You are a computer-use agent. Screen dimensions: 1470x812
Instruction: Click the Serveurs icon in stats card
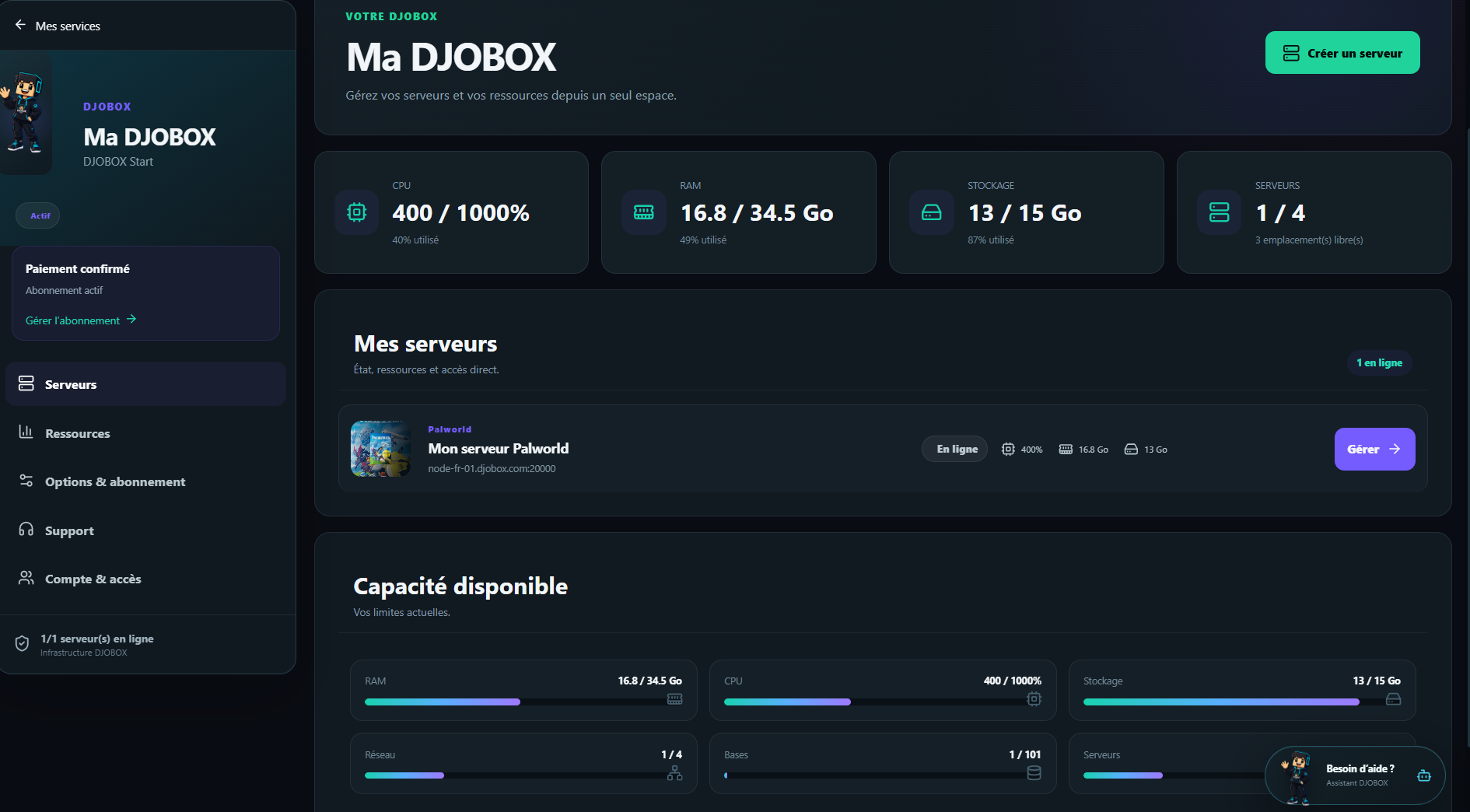tap(1220, 212)
